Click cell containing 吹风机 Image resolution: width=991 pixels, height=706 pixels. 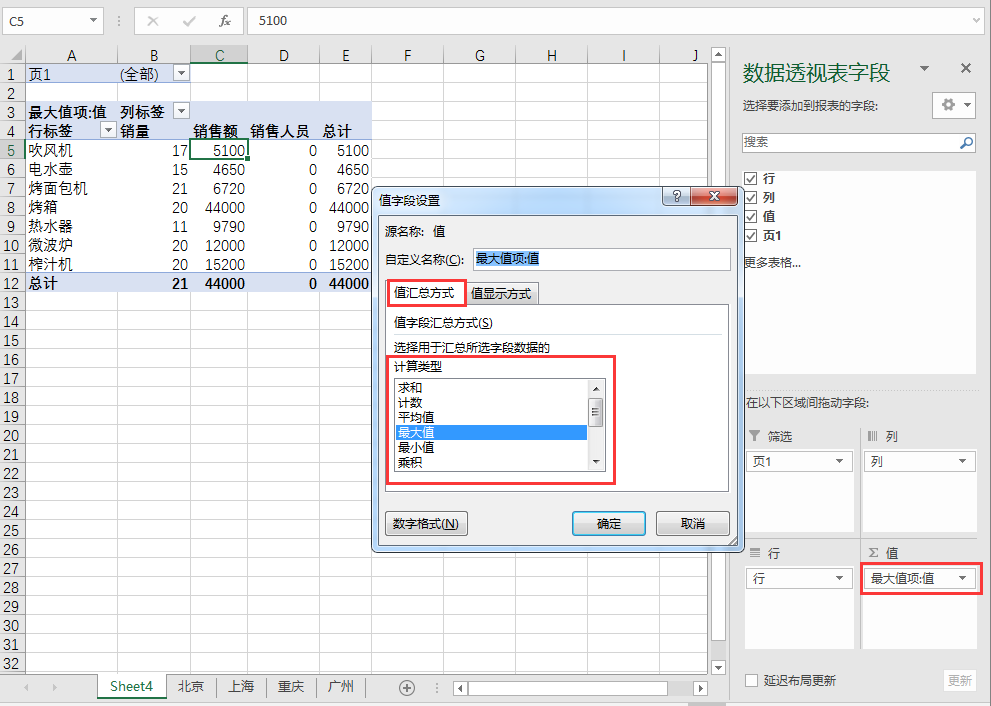click(x=71, y=150)
